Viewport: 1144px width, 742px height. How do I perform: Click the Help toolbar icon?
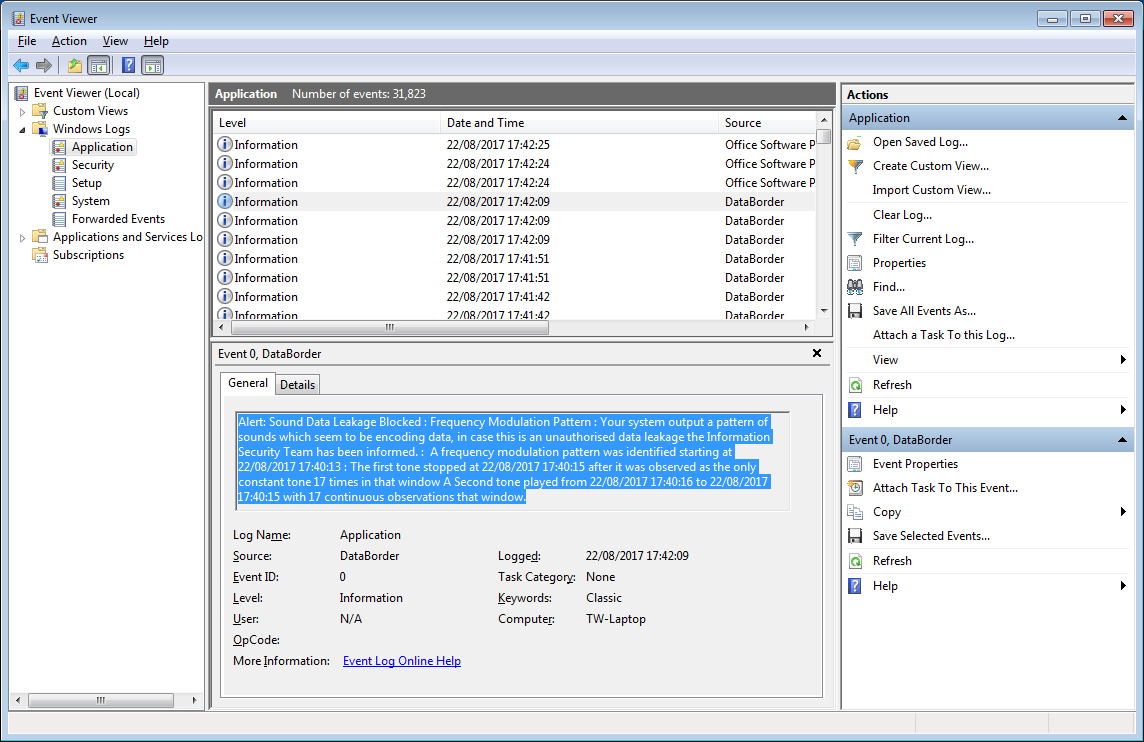click(x=128, y=66)
